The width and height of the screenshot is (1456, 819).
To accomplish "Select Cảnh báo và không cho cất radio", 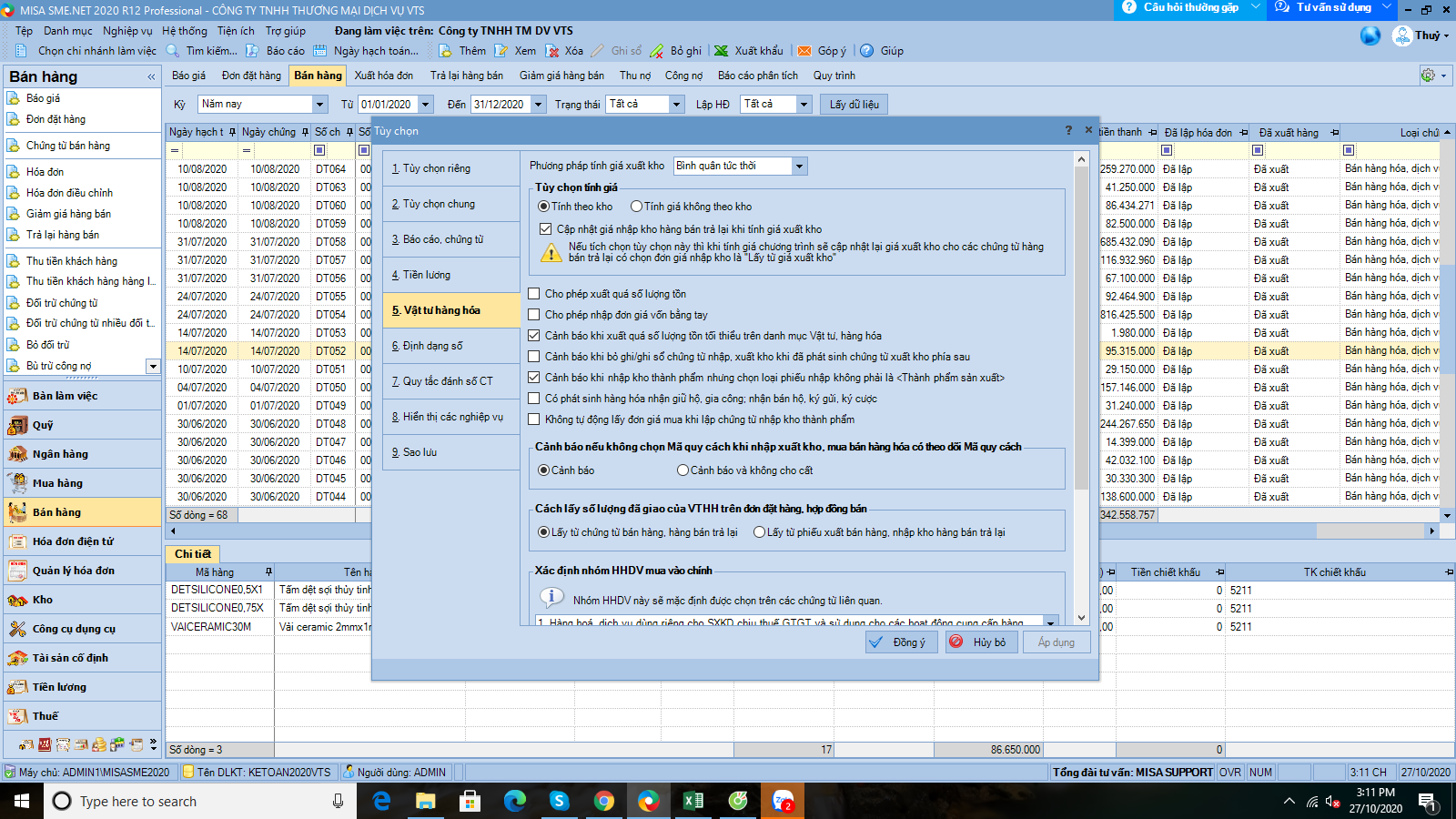I will click(682, 470).
